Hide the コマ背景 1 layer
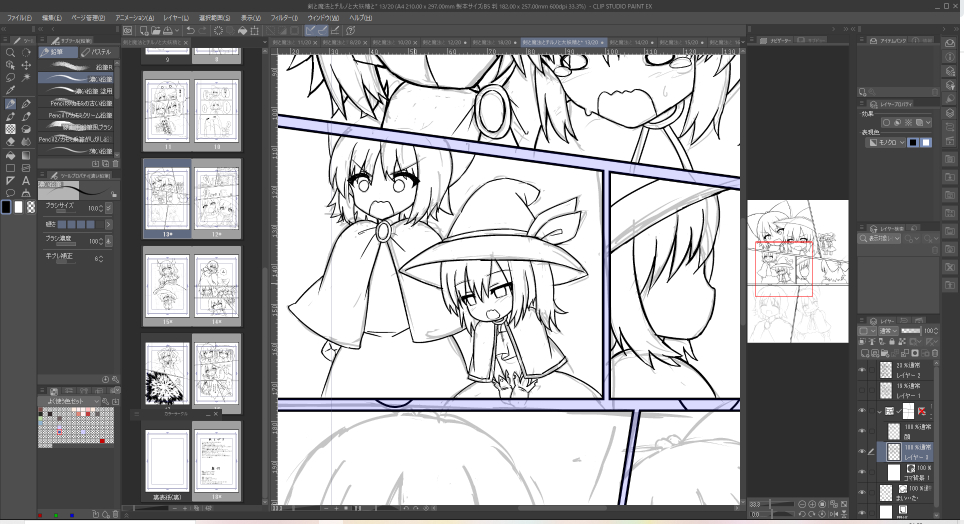This screenshot has height=524, width=964. pyautogui.click(x=862, y=472)
